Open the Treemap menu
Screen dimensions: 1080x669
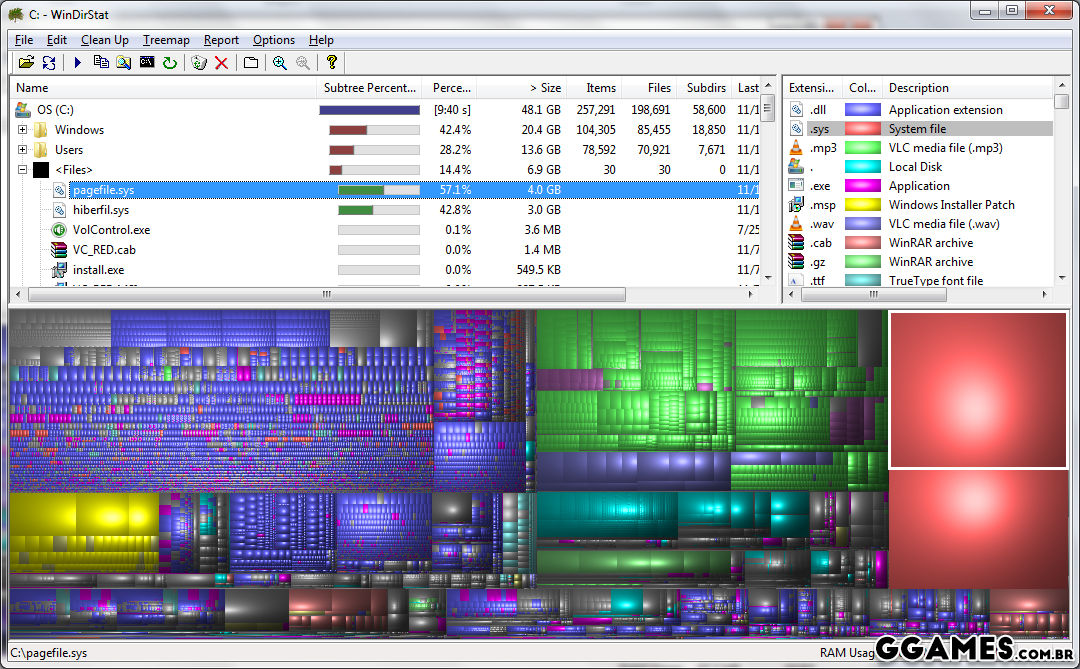click(x=166, y=40)
